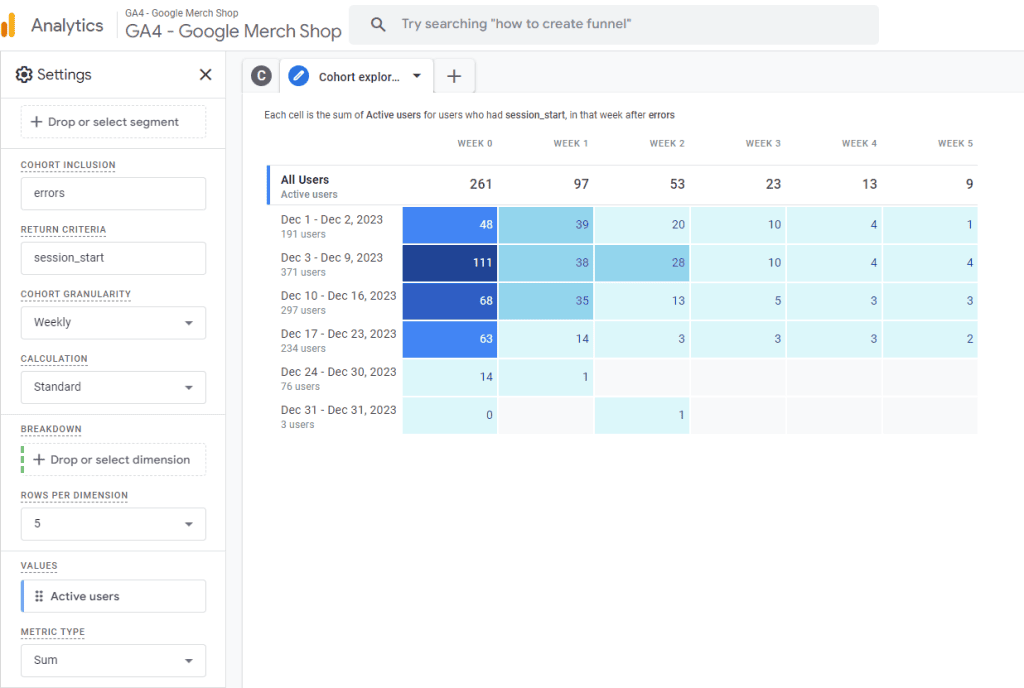Open the Calculation dropdown showing Standard
1024x688 pixels.
click(113, 386)
